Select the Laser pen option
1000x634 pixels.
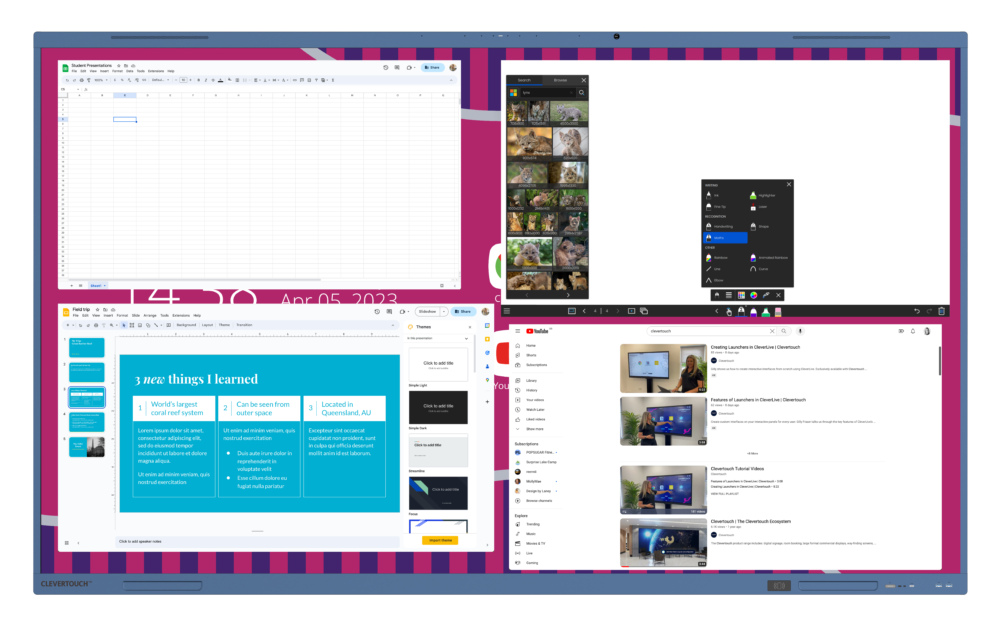pos(758,207)
